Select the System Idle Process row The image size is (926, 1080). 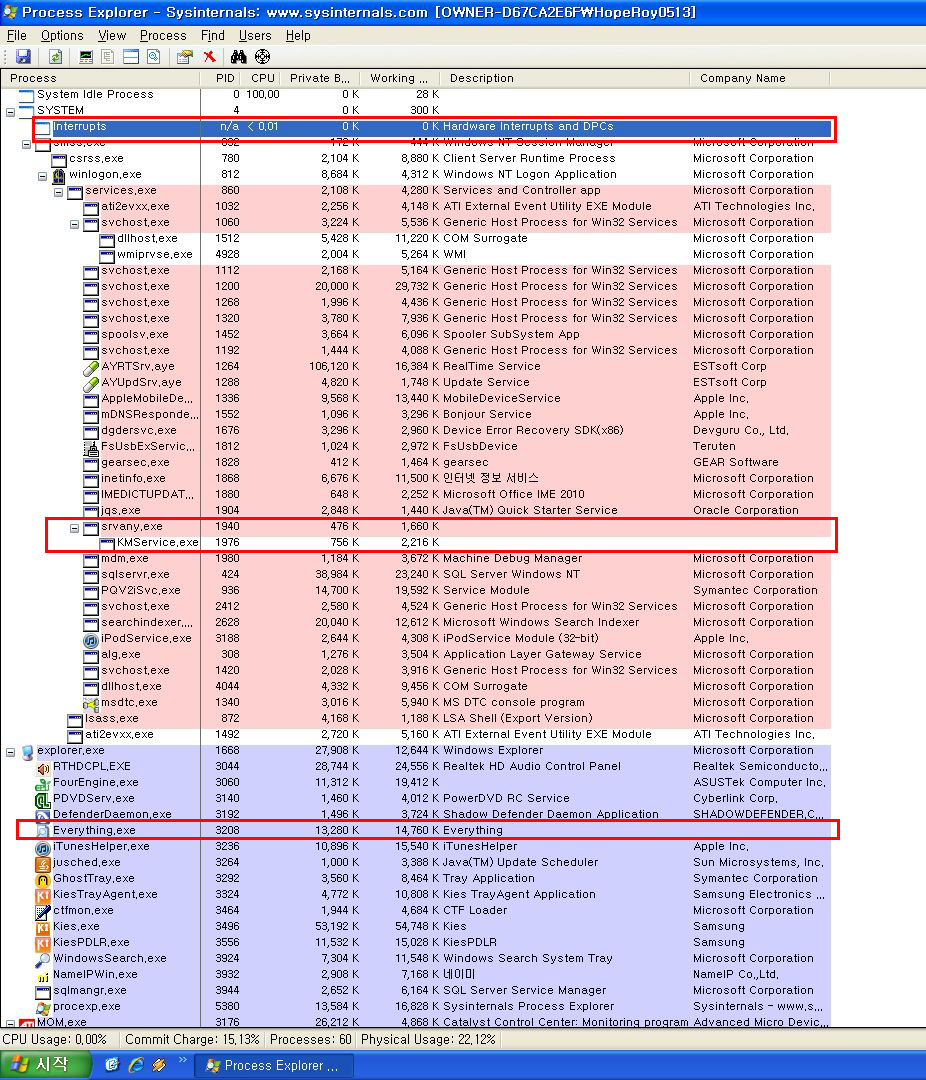(x=416, y=95)
